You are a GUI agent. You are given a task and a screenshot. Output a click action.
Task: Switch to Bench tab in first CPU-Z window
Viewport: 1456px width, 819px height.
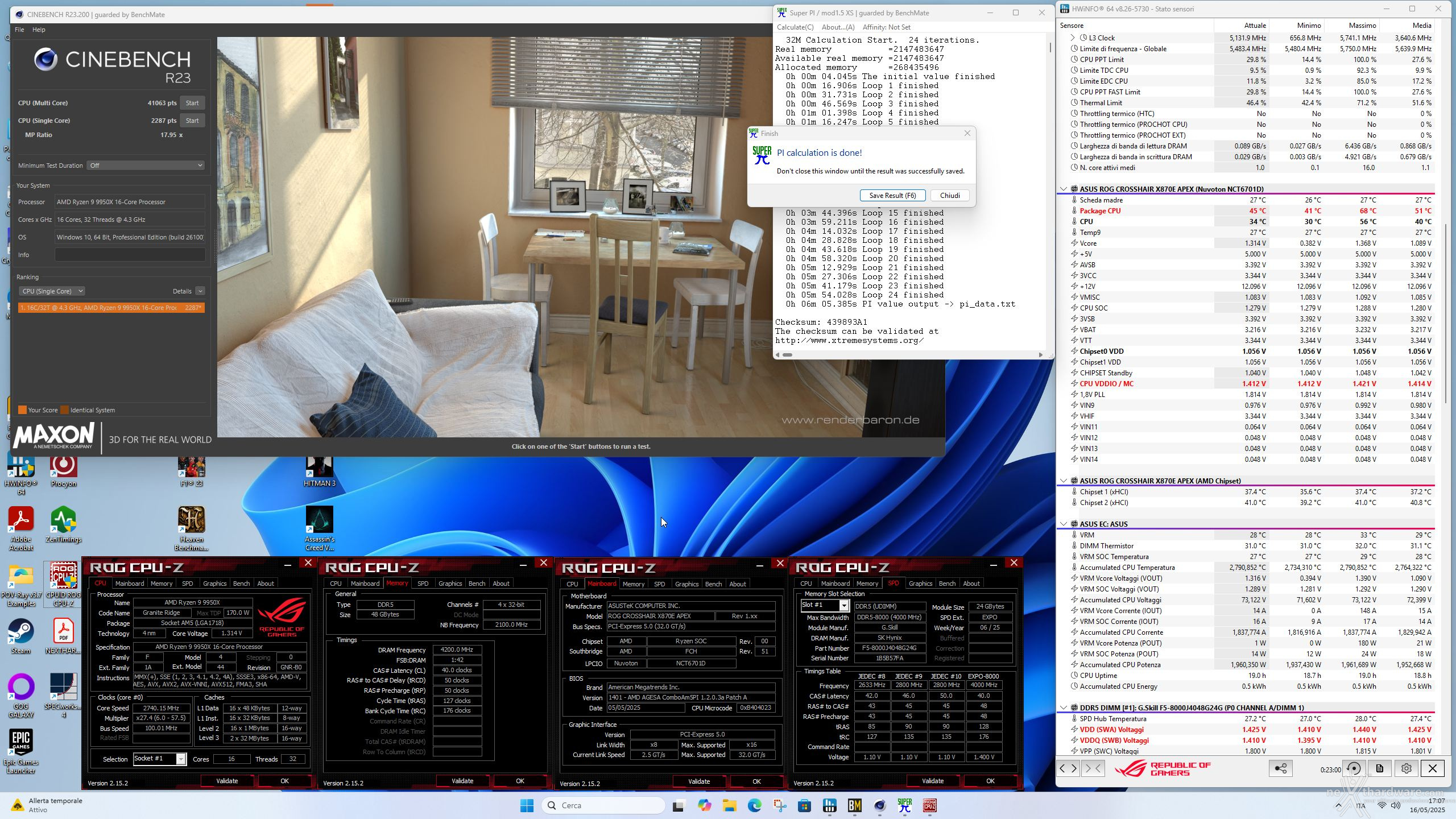(241, 584)
